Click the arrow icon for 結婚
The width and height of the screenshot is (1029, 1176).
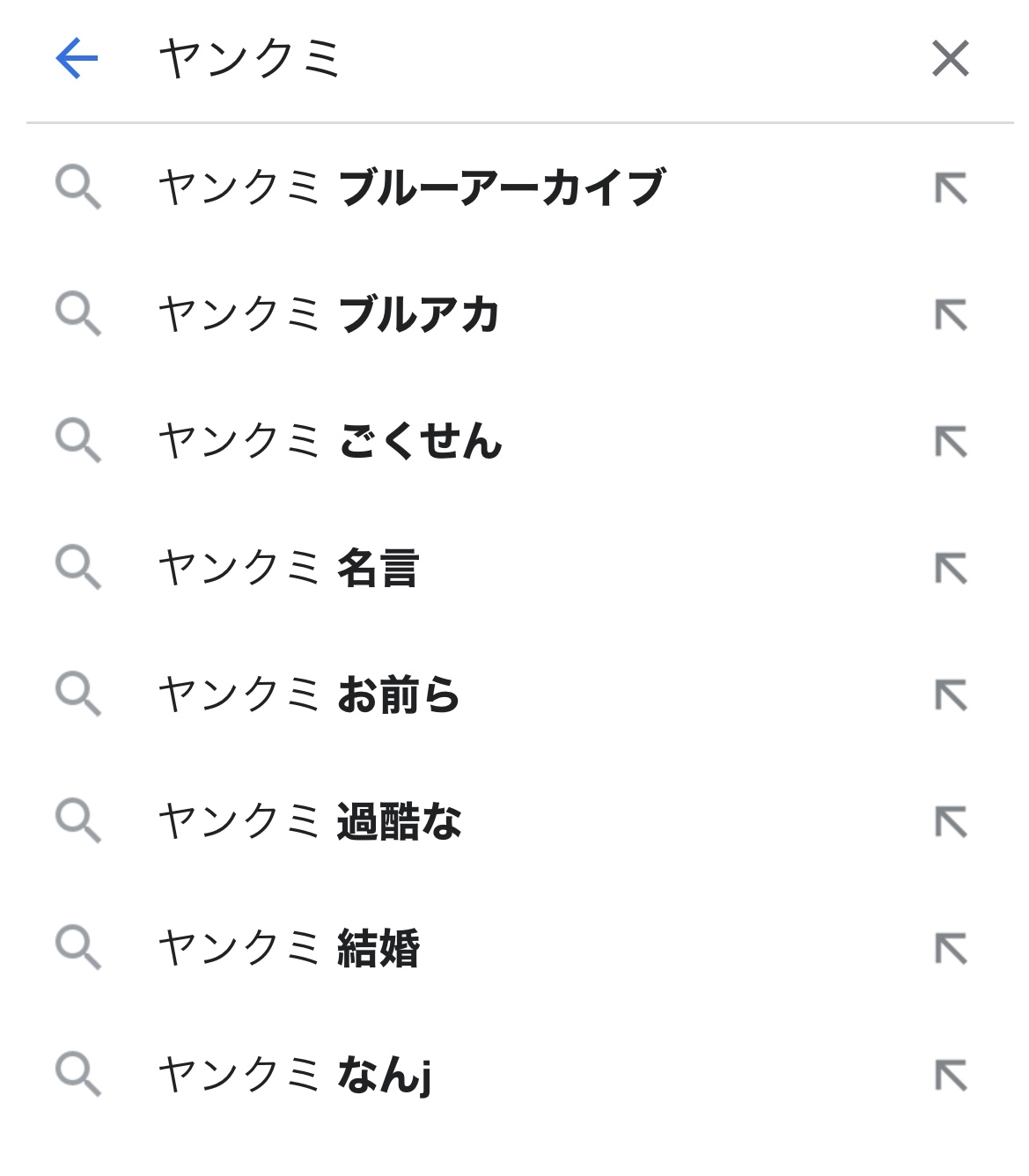point(951,949)
